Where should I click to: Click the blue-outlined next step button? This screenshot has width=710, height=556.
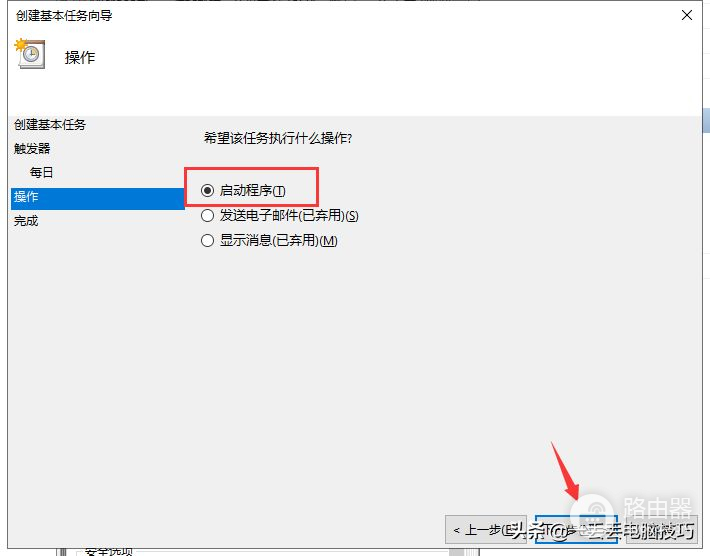pyautogui.click(x=576, y=529)
